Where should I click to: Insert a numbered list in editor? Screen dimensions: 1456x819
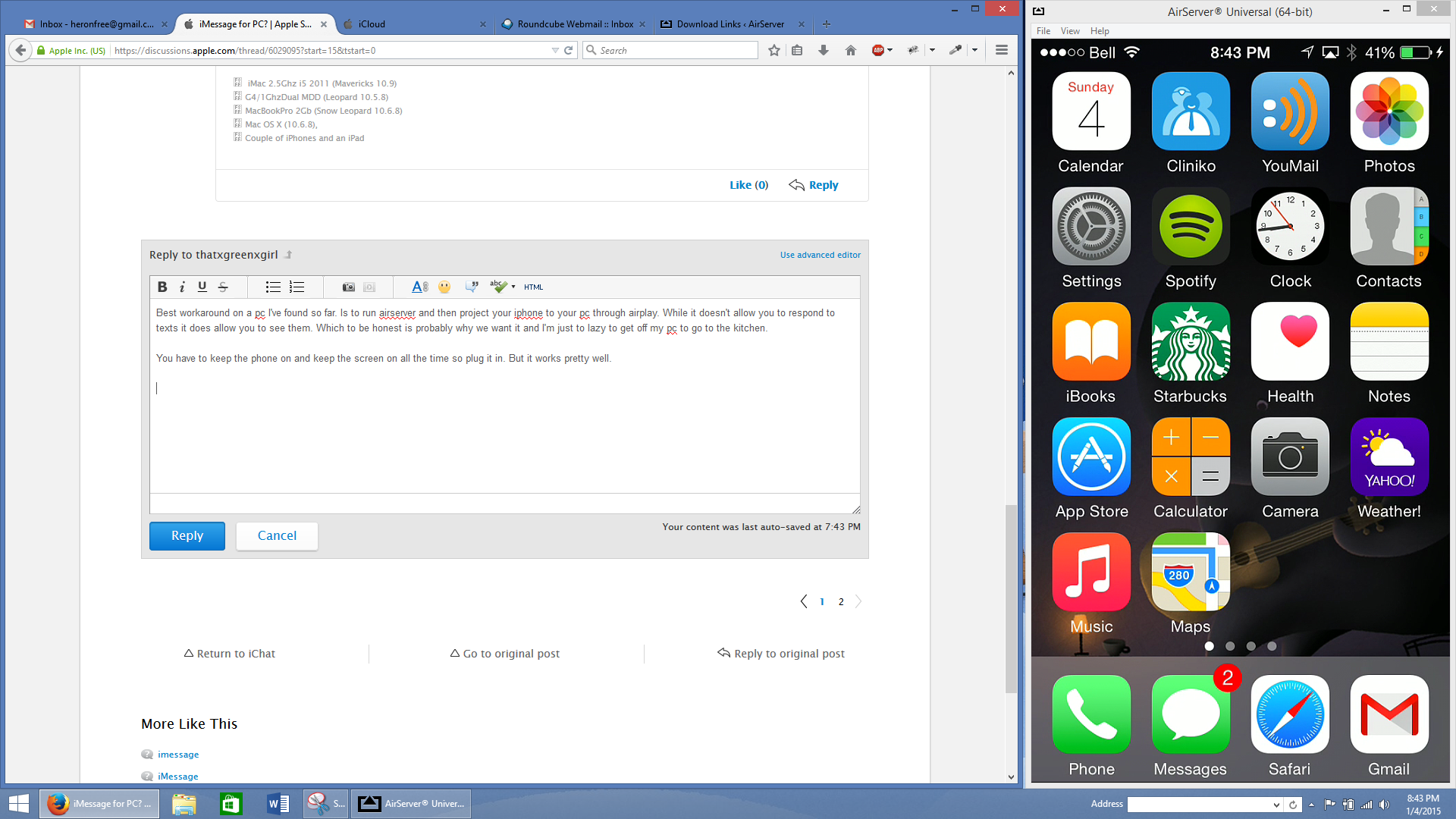(x=297, y=287)
